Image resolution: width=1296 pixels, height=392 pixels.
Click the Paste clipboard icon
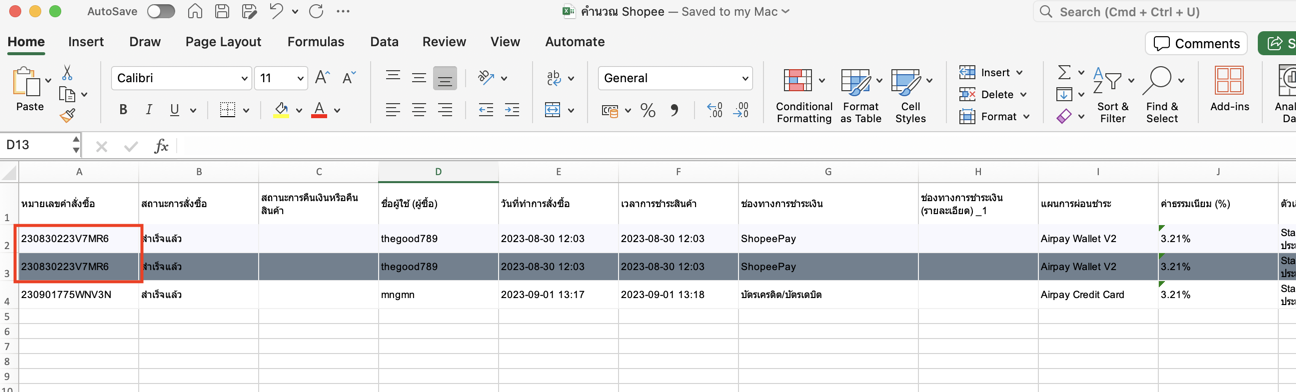[26, 82]
